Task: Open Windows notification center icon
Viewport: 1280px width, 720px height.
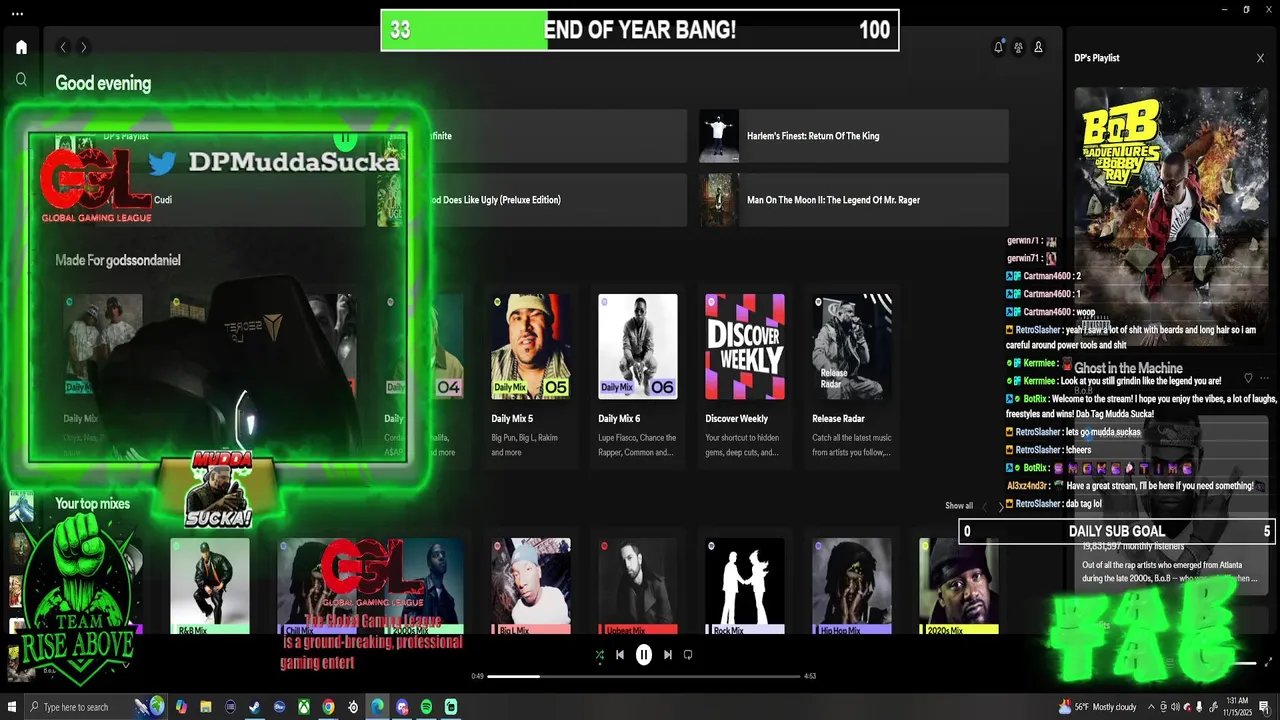Action: (1265, 707)
